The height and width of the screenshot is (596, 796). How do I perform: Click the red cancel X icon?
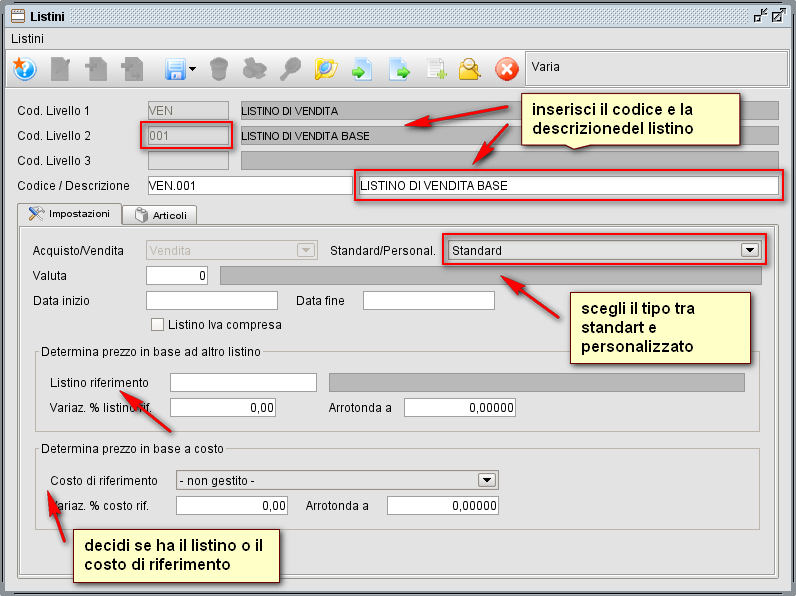click(x=507, y=69)
